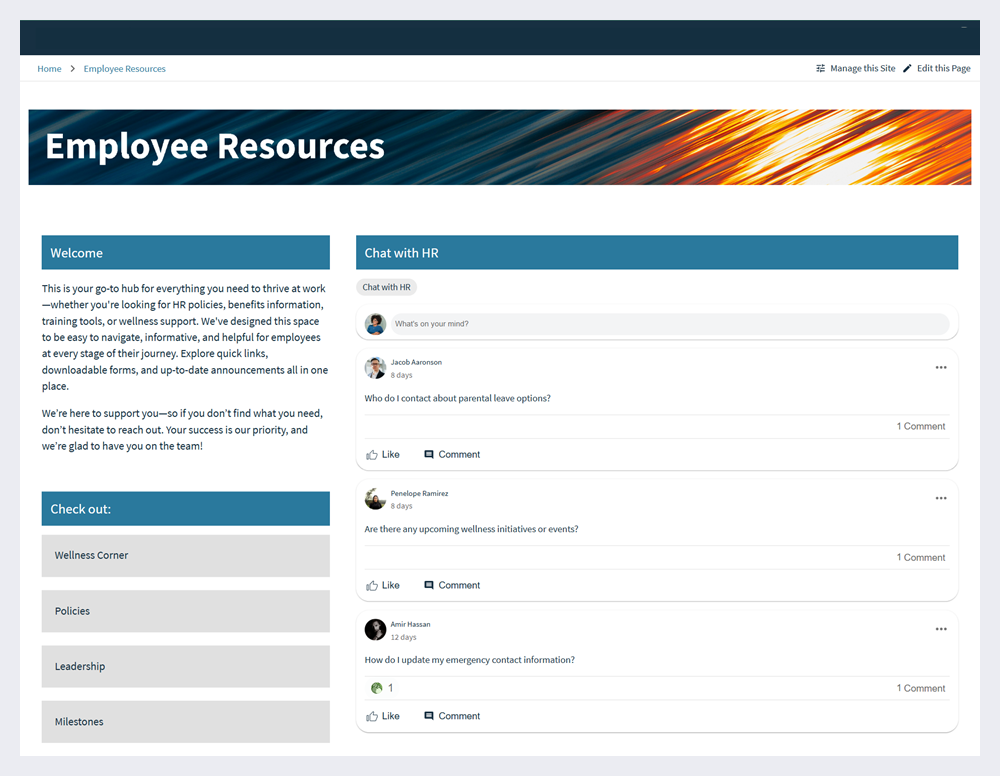
Task: Click Penelope Ramirez's profile picture
Action: 375,499
